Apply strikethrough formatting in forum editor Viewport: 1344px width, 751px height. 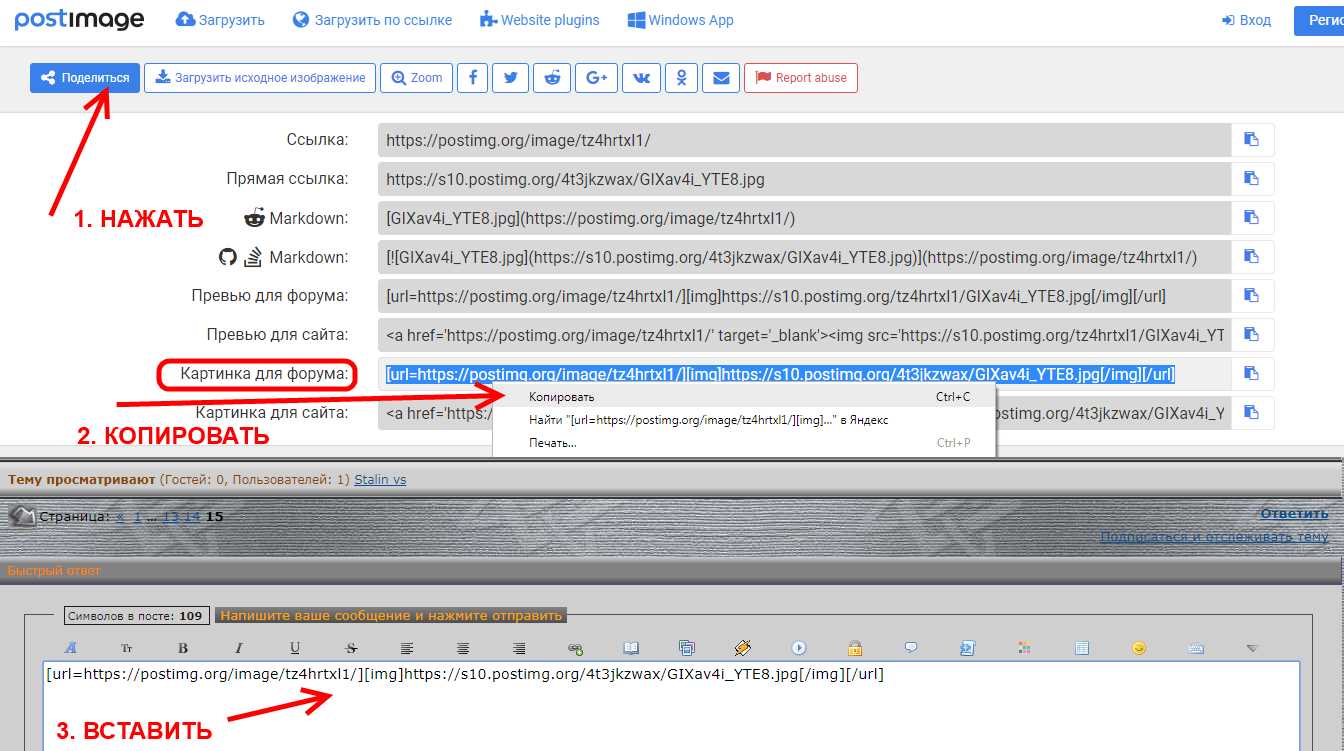coord(351,648)
